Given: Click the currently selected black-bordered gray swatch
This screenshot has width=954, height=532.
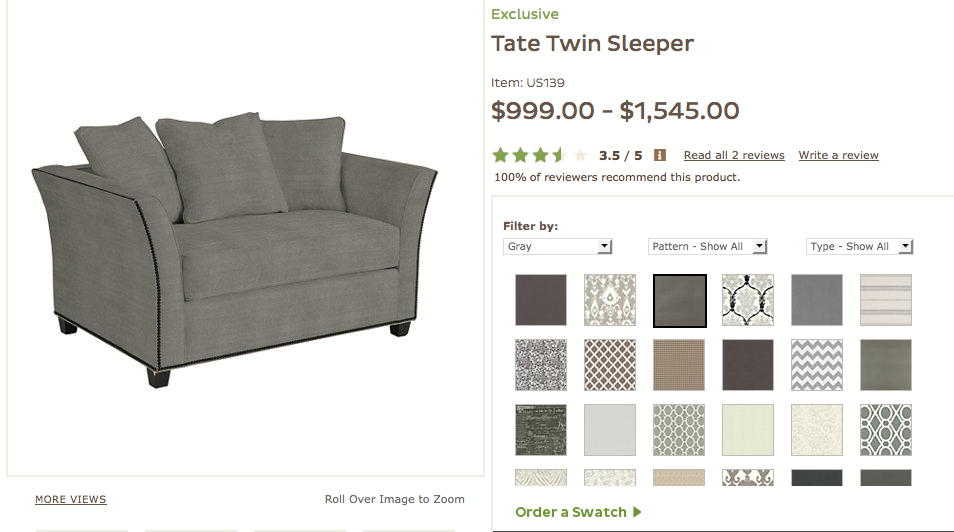Looking at the screenshot, I should 680,300.
